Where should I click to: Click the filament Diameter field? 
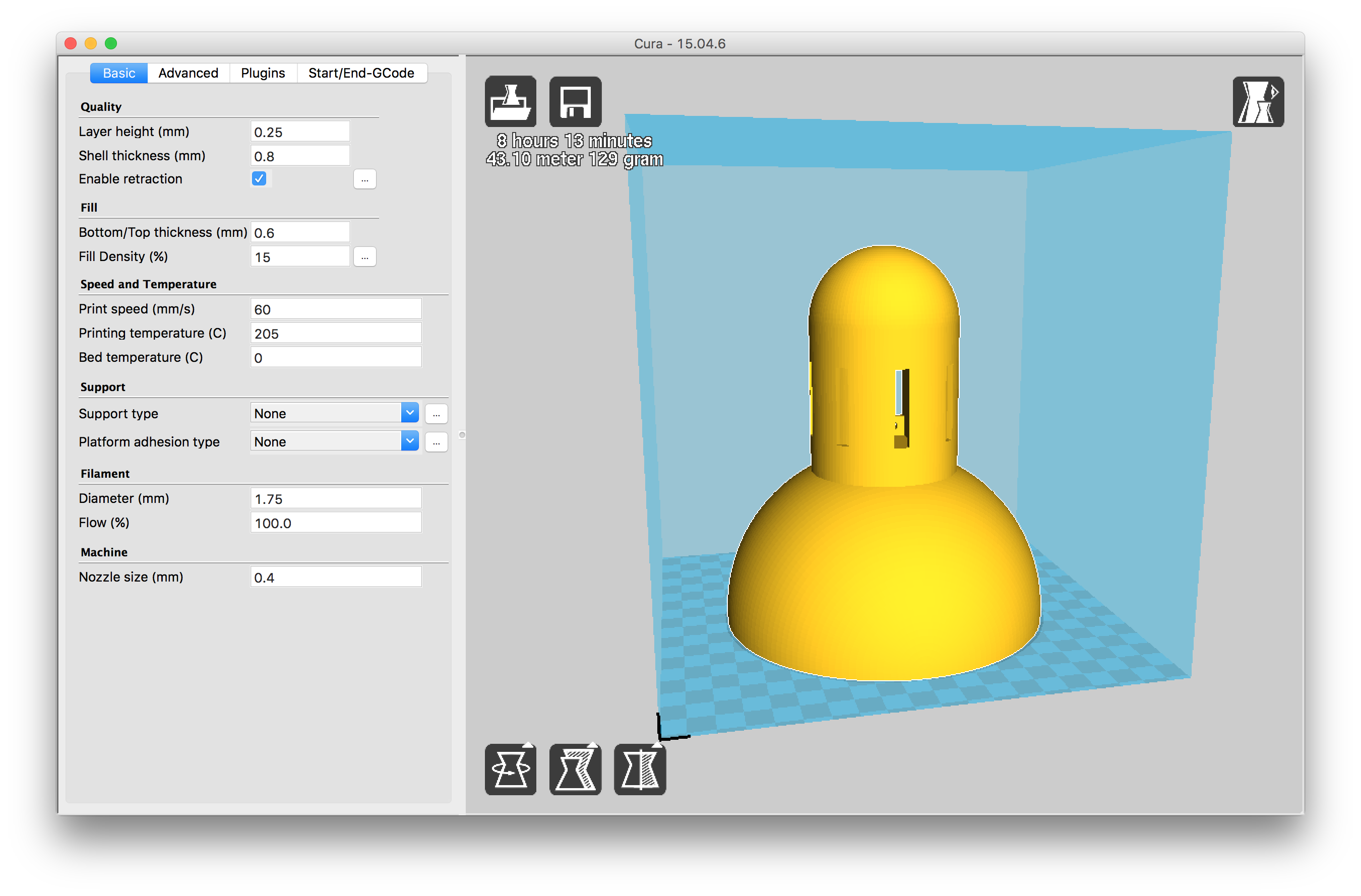pos(336,498)
